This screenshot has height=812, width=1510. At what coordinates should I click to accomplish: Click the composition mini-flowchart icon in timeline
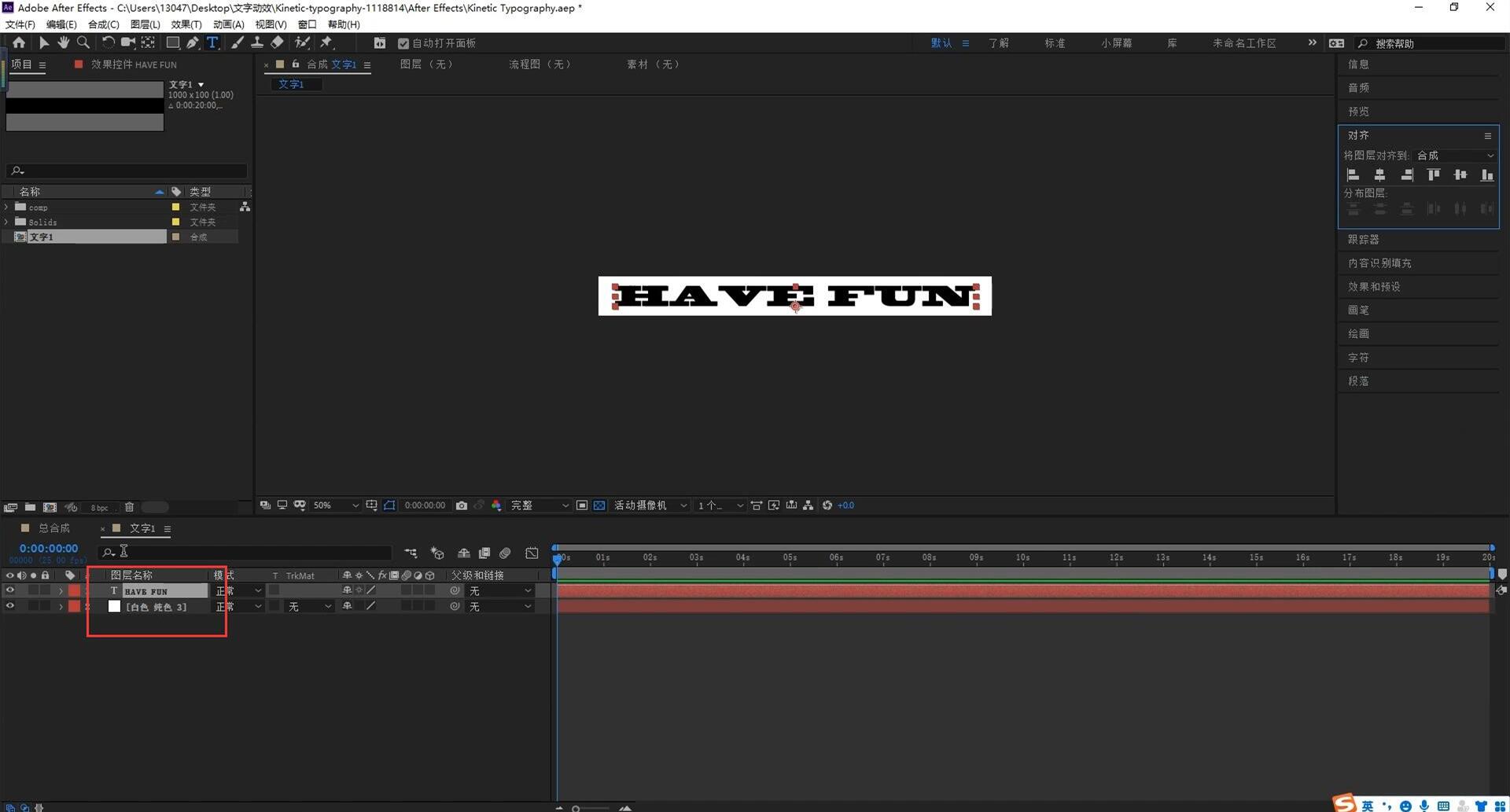pyautogui.click(x=411, y=553)
